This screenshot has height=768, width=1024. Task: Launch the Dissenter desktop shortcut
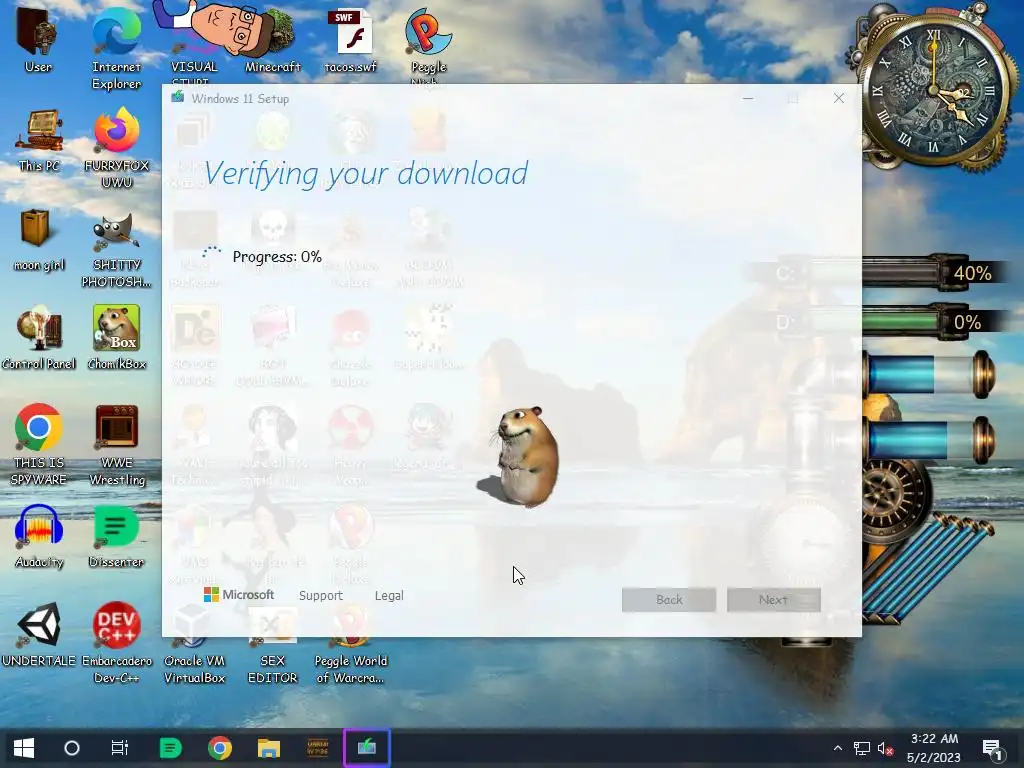click(x=116, y=537)
